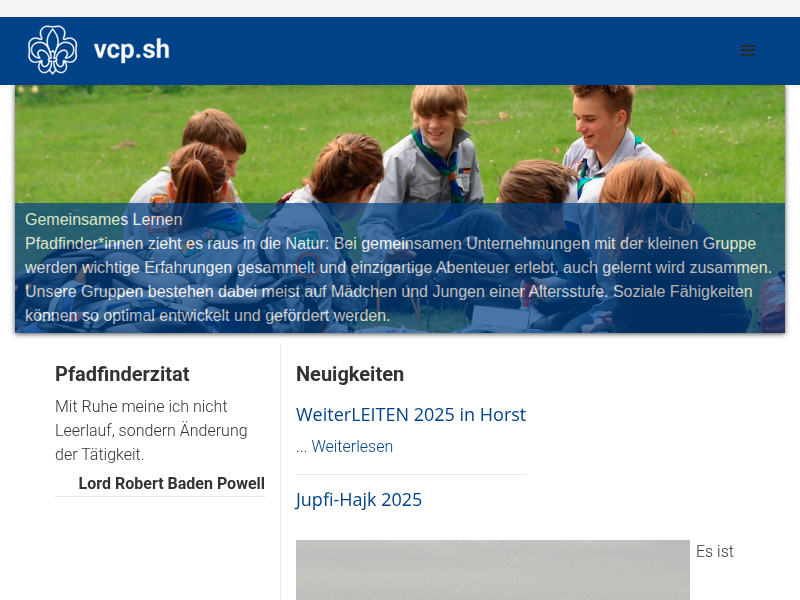Click the Jupfi-Hajk article image thumbnail

(x=492, y=570)
